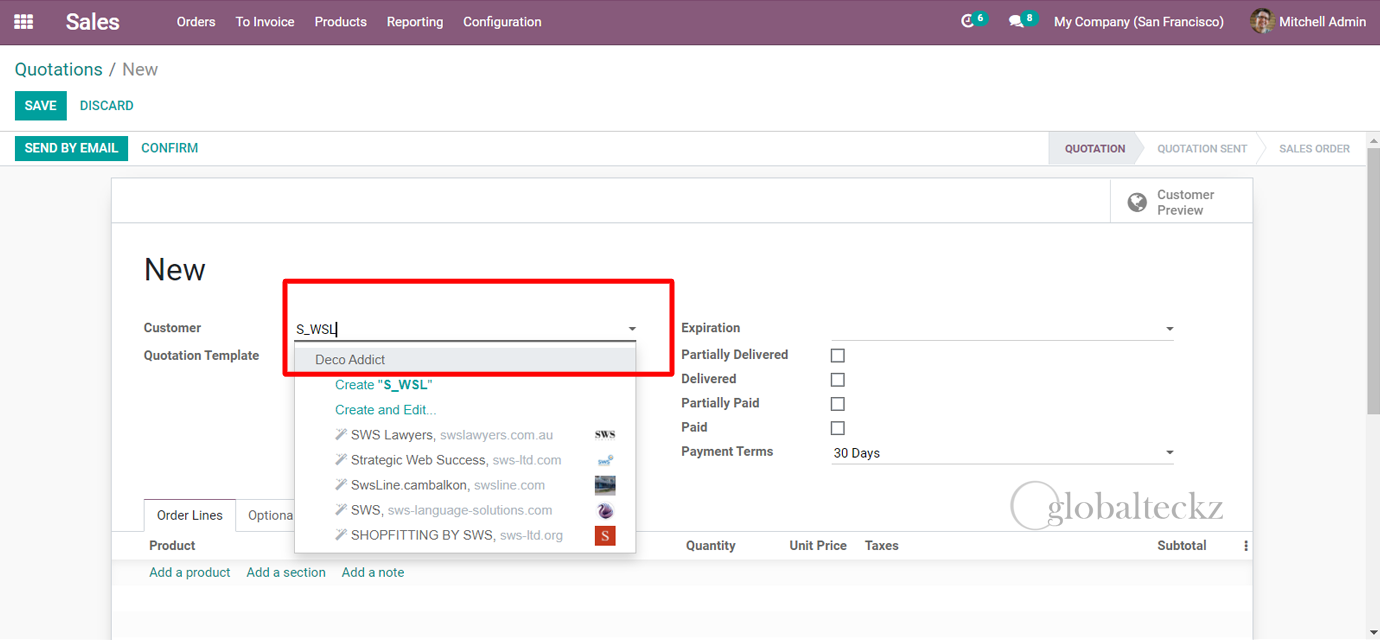Image resolution: width=1380 pixels, height=640 pixels.
Task: Click the Unit Price column header
Action: click(818, 546)
